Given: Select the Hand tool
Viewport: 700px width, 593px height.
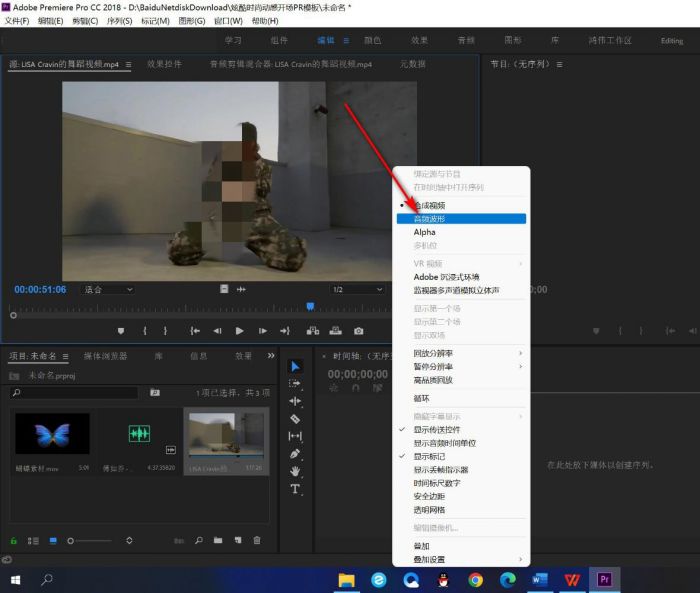Looking at the screenshot, I should (x=295, y=471).
